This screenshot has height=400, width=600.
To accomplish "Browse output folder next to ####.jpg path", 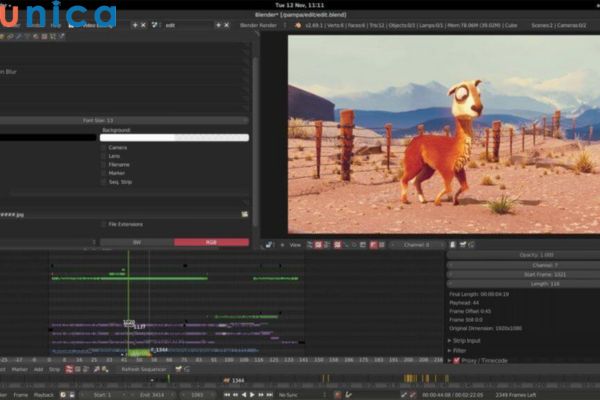I will click(x=245, y=214).
